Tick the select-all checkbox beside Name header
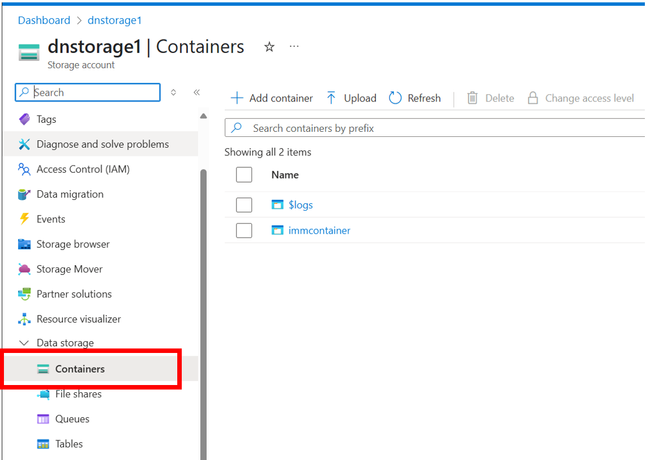The width and height of the screenshot is (646, 460). [x=244, y=175]
